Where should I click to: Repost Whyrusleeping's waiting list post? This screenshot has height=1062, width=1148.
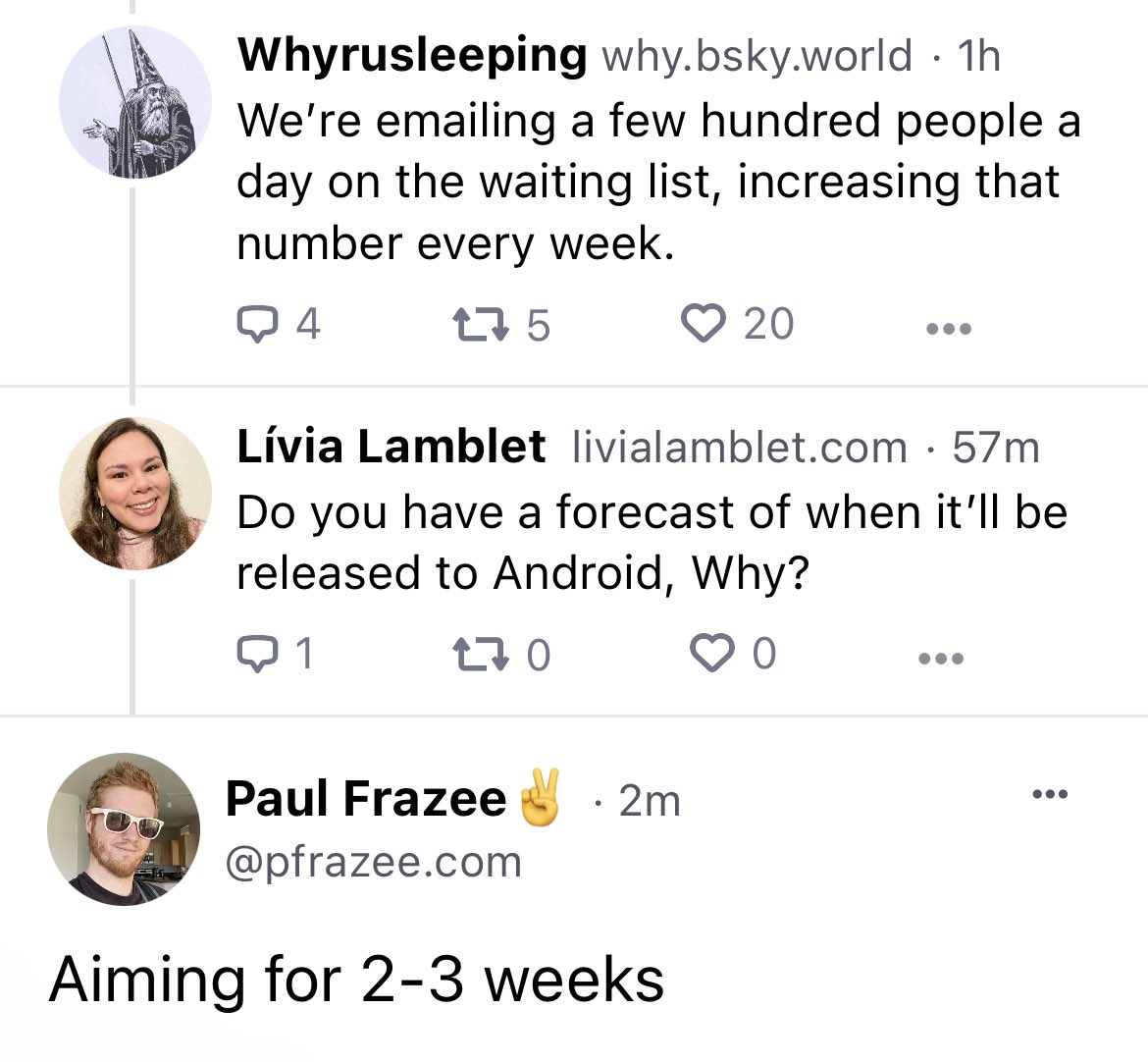click(x=478, y=324)
